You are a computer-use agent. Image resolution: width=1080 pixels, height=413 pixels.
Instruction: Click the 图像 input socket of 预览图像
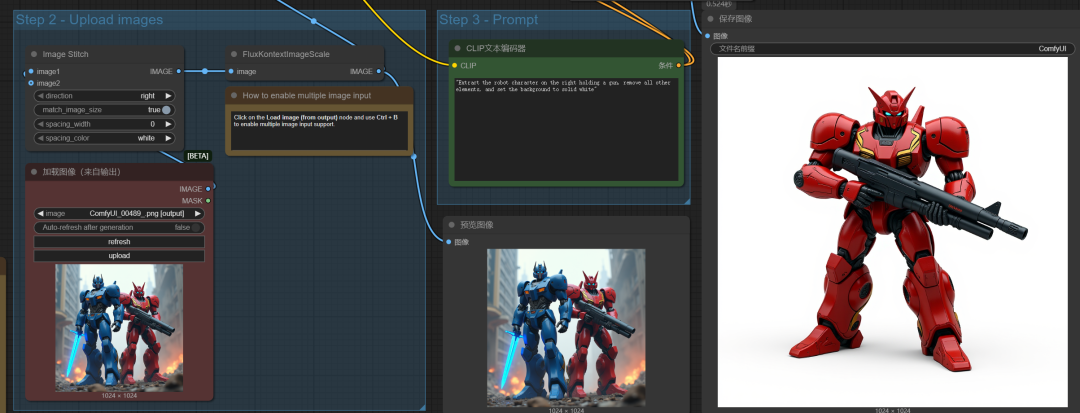coord(449,242)
